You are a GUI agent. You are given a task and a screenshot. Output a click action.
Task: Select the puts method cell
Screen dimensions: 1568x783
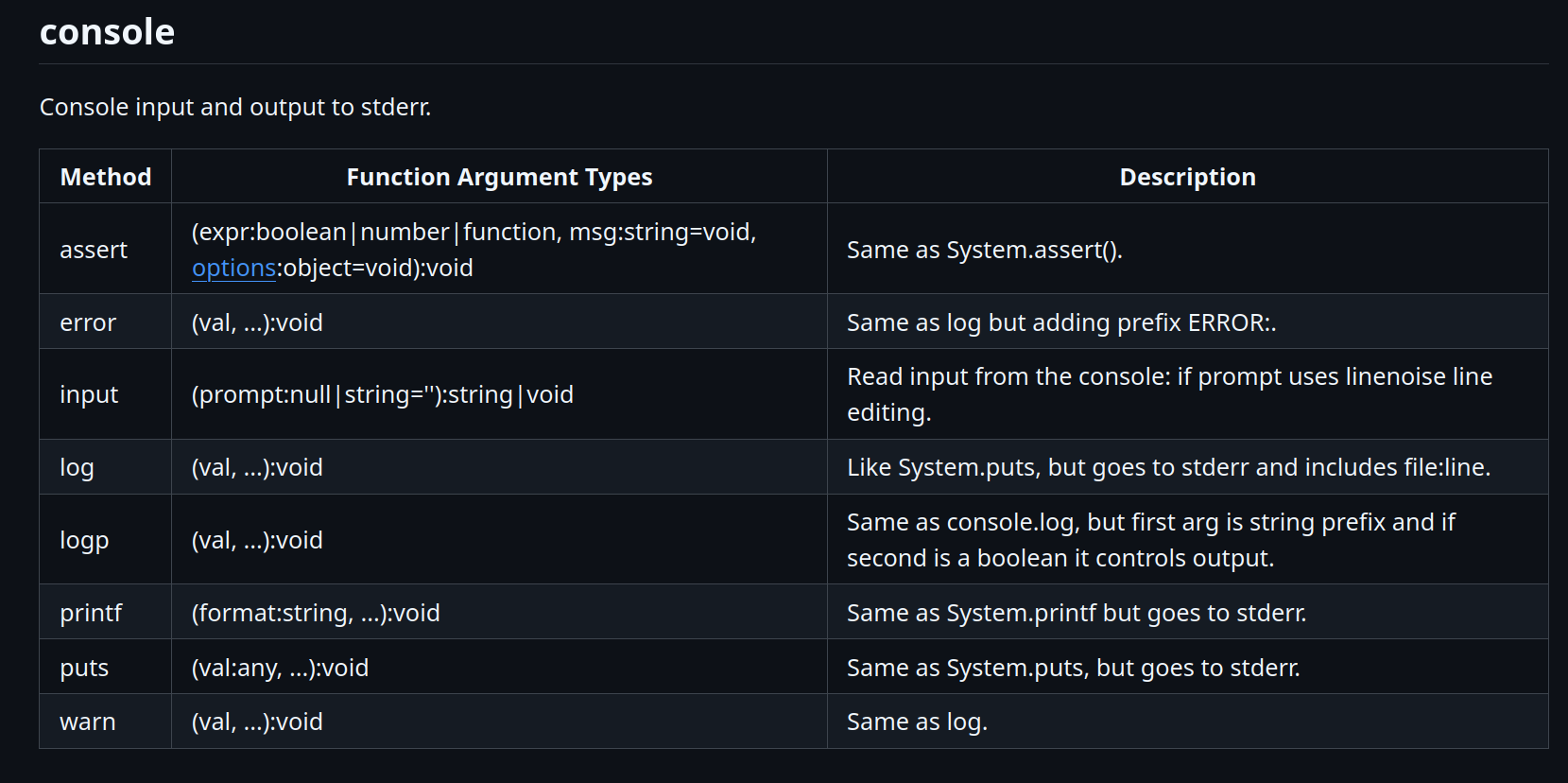pyautogui.click(x=84, y=668)
